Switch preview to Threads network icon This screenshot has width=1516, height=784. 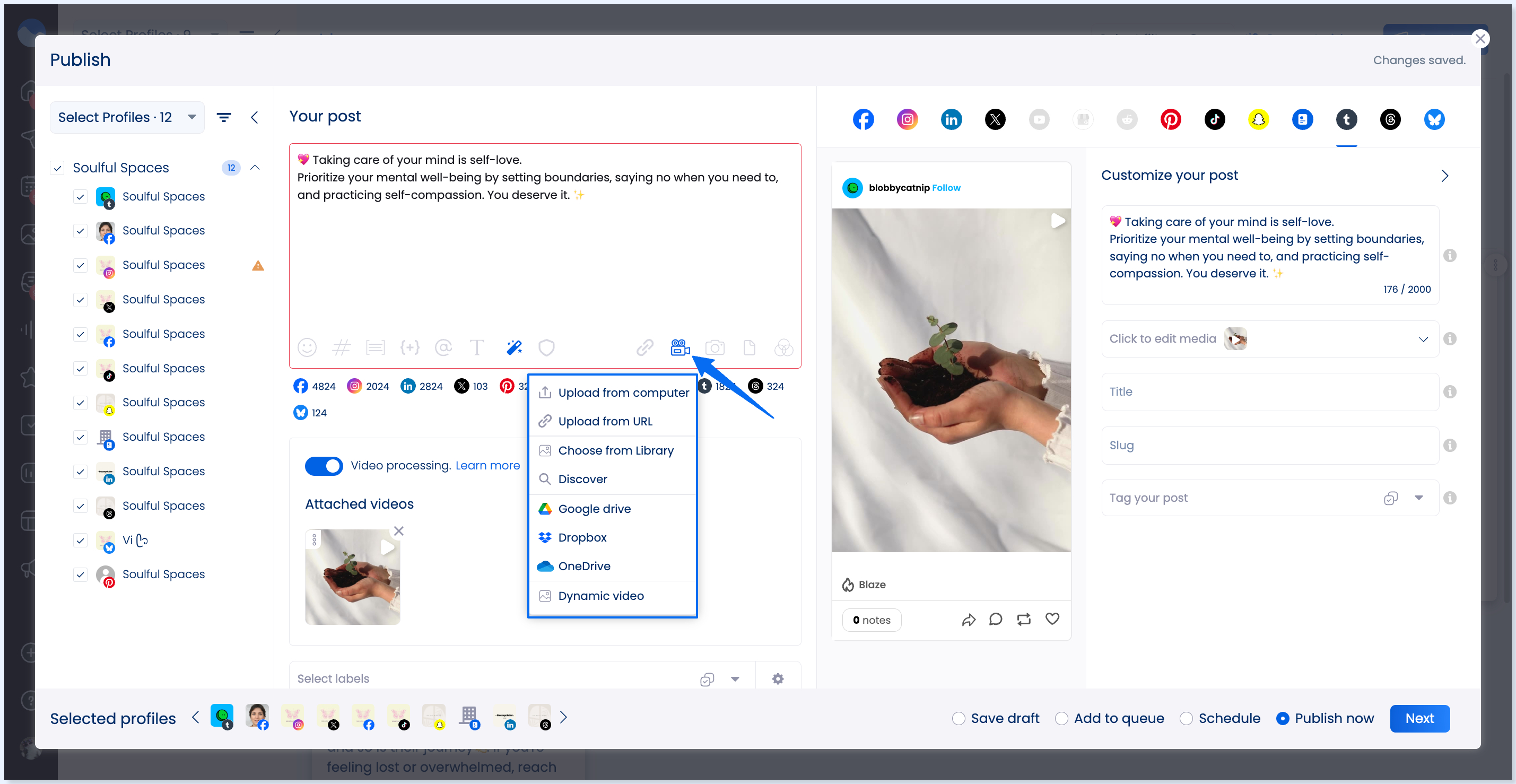click(x=1390, y=119)
